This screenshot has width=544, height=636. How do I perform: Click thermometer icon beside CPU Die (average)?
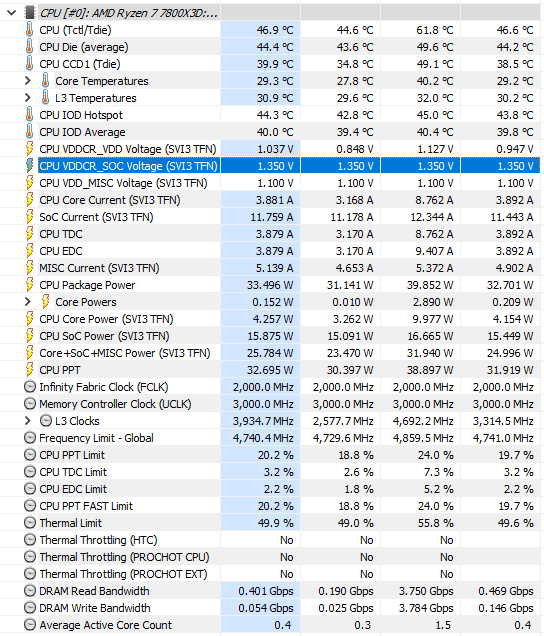click(29, 47)
